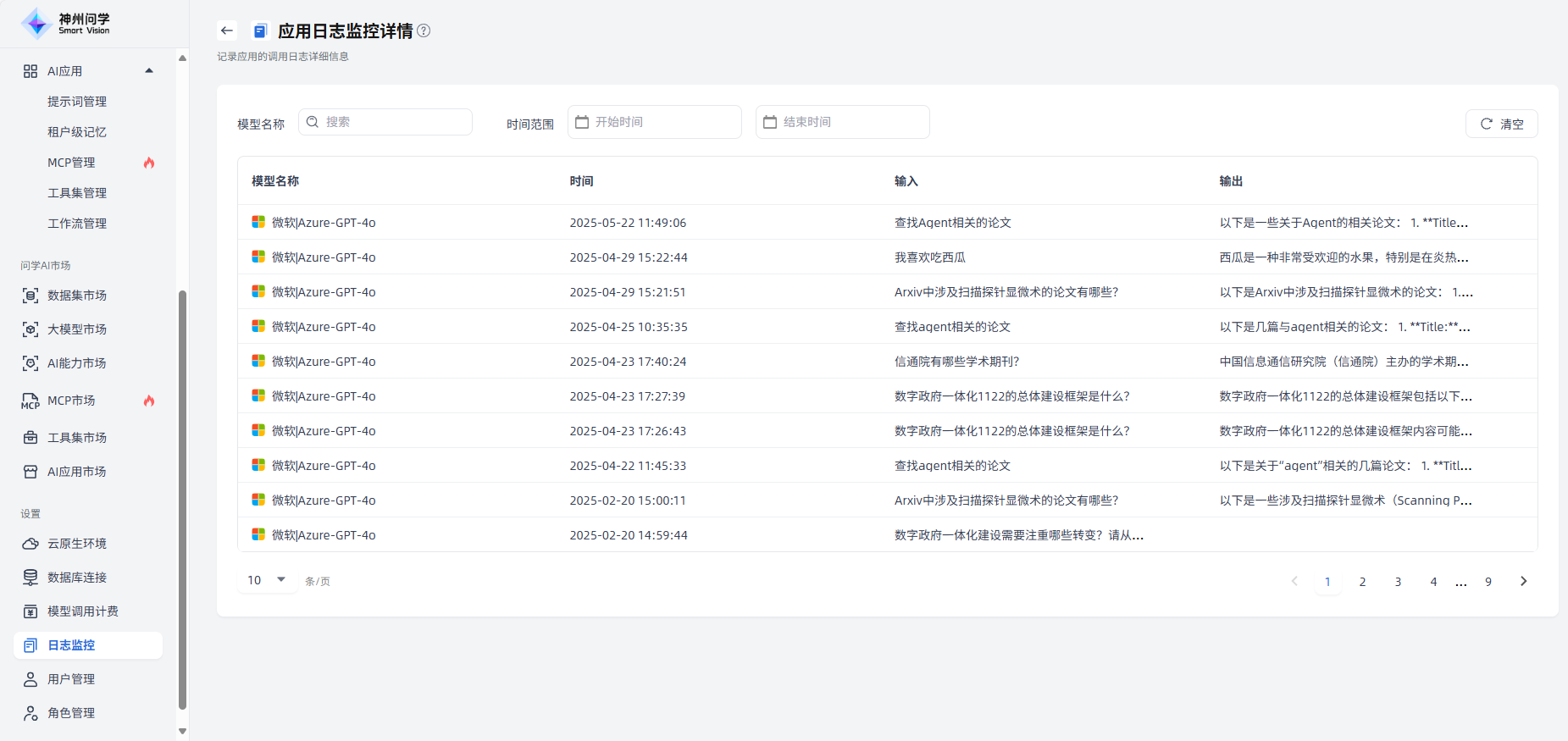Click the 清空 reset button
The height and width of the screenshot is (741, 1568).
coord(1501,124)
